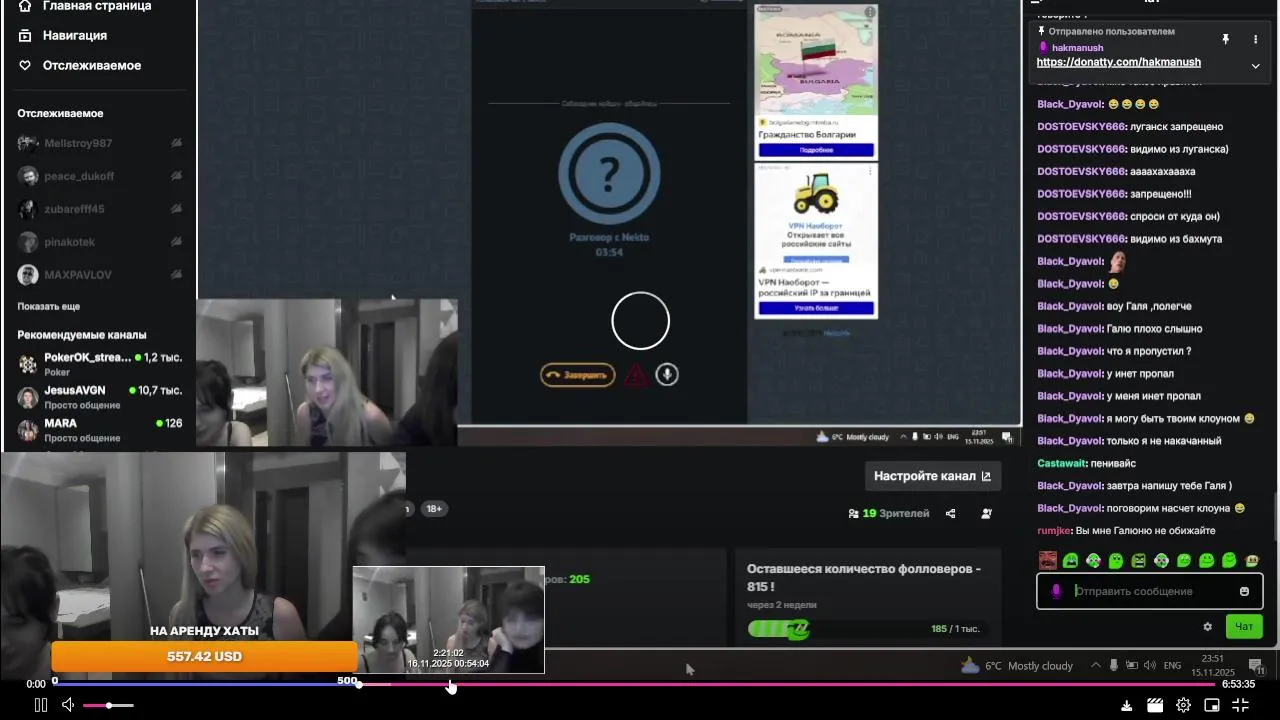Open recommended channel MARA
Screen dimensions: 1280x720
[x=98, y=430]
